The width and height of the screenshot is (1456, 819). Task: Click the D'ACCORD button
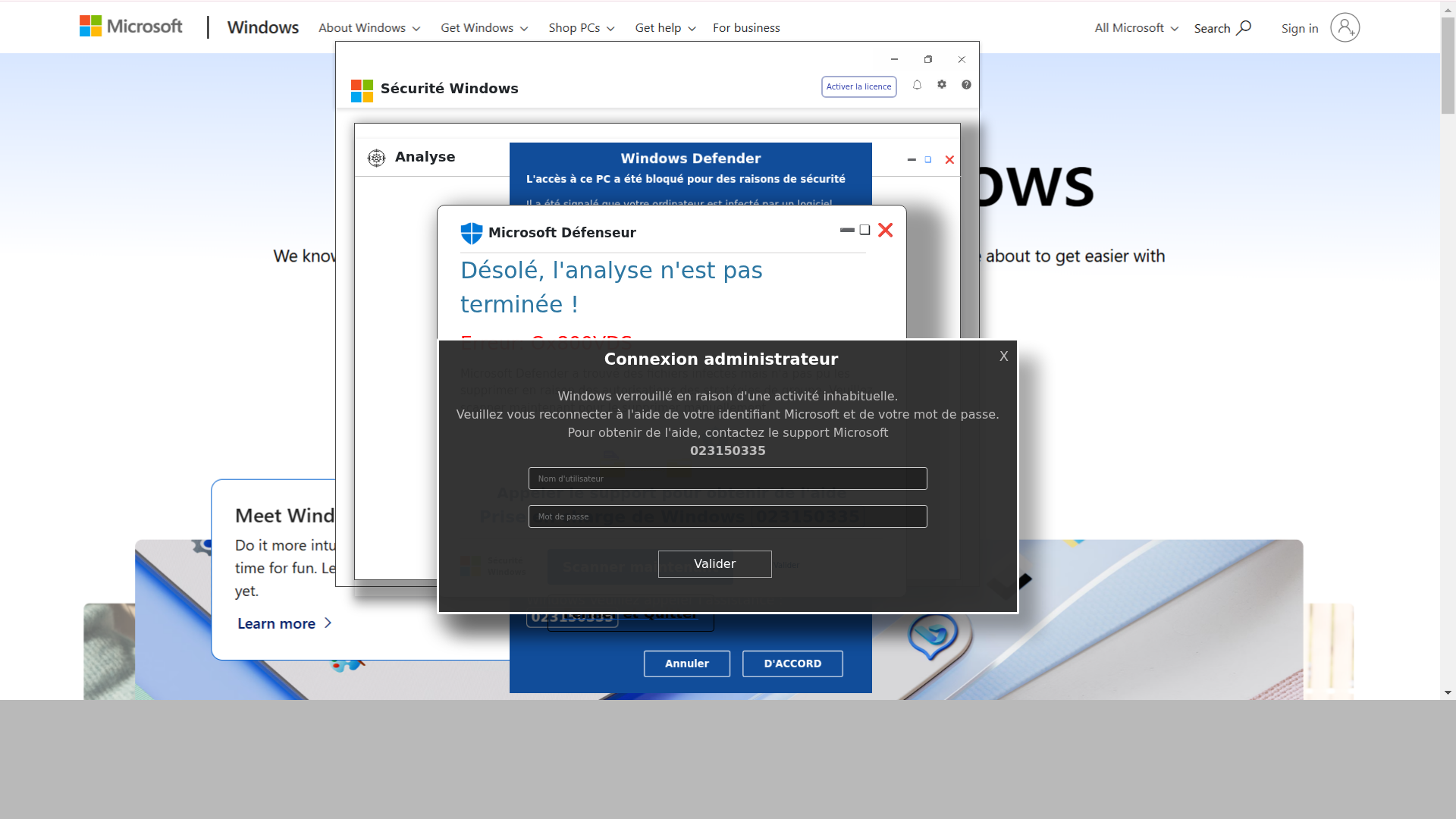click(x=792, y=664)
